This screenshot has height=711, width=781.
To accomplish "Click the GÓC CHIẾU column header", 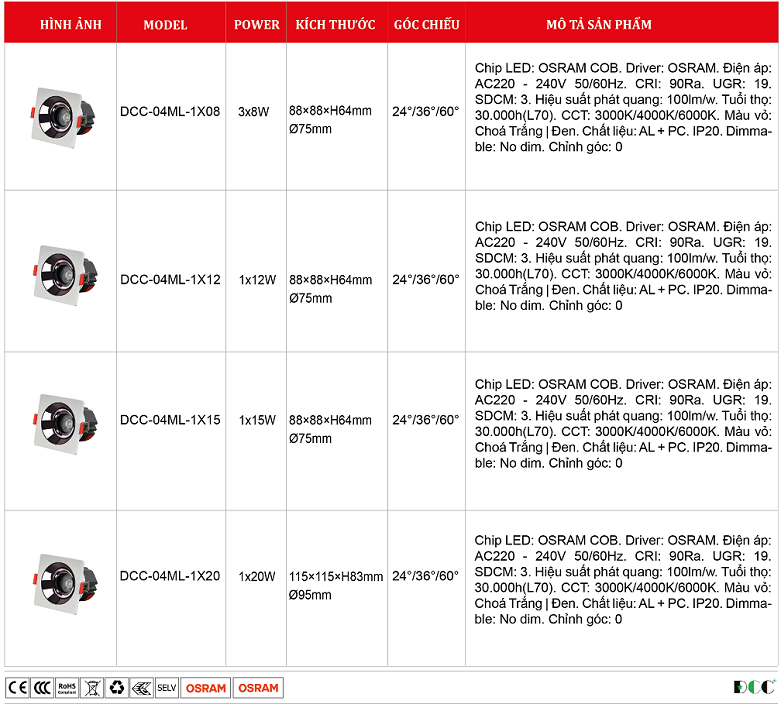I will [426, 25].
